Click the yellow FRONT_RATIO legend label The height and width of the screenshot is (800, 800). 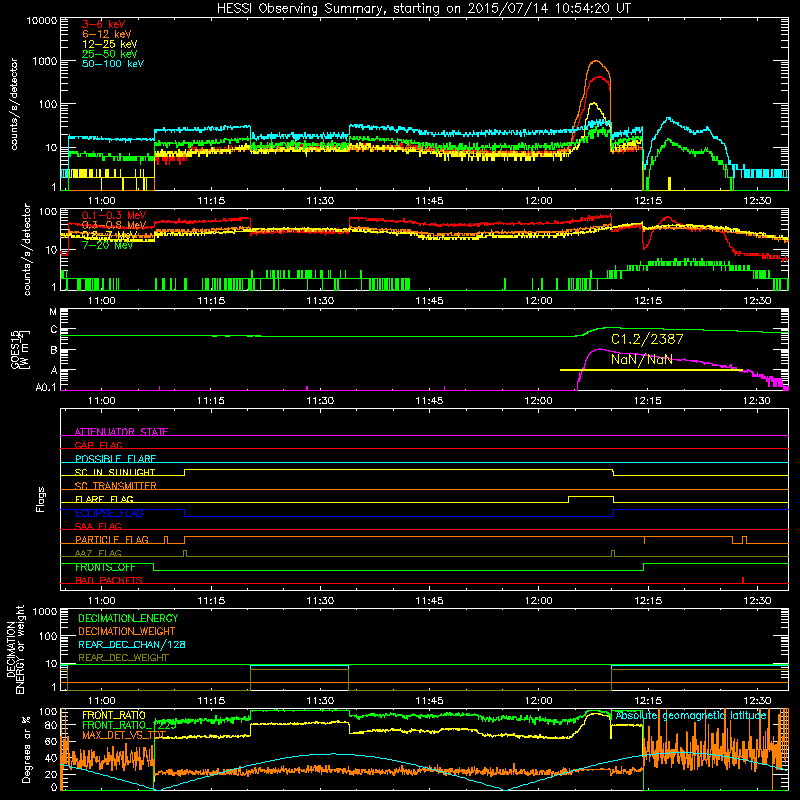(114, 715)
